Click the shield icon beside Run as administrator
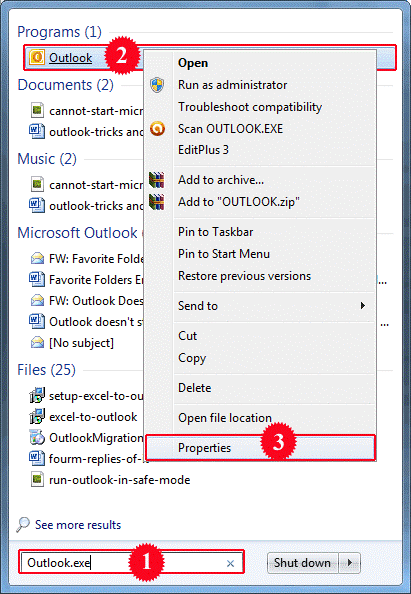 pos(157,85)
